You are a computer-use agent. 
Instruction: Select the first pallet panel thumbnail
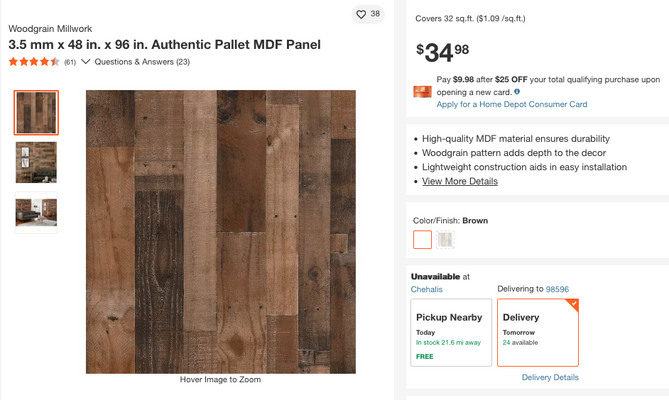click(x=36, y=113)
